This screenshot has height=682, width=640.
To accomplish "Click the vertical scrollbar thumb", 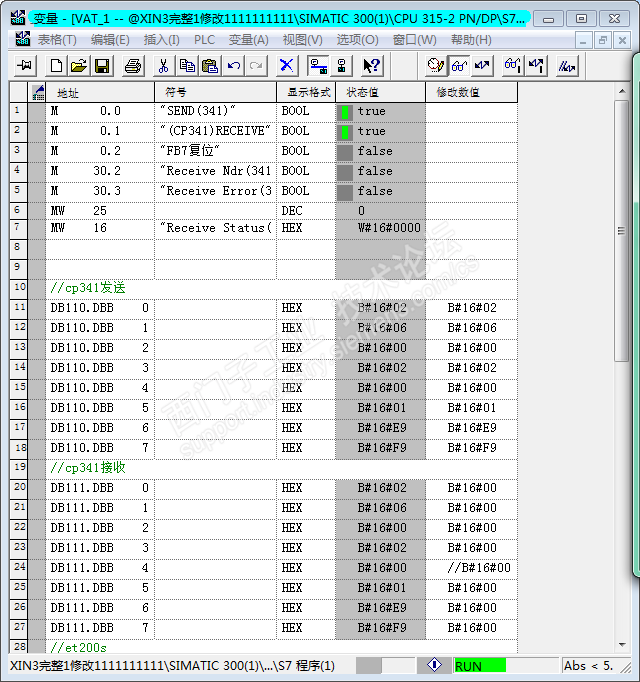I will (622, 231).
